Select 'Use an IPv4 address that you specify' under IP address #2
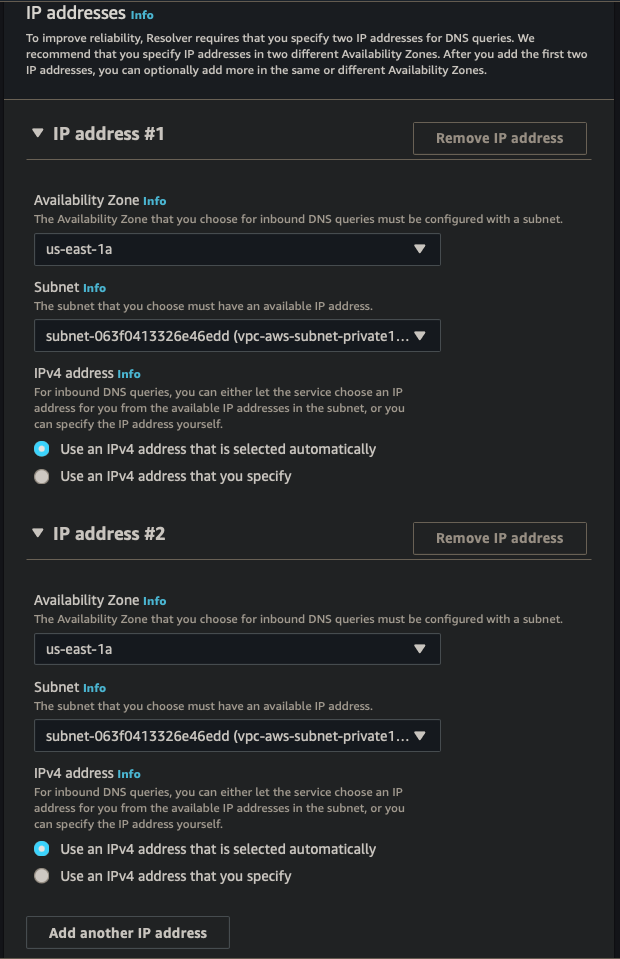 42,875
